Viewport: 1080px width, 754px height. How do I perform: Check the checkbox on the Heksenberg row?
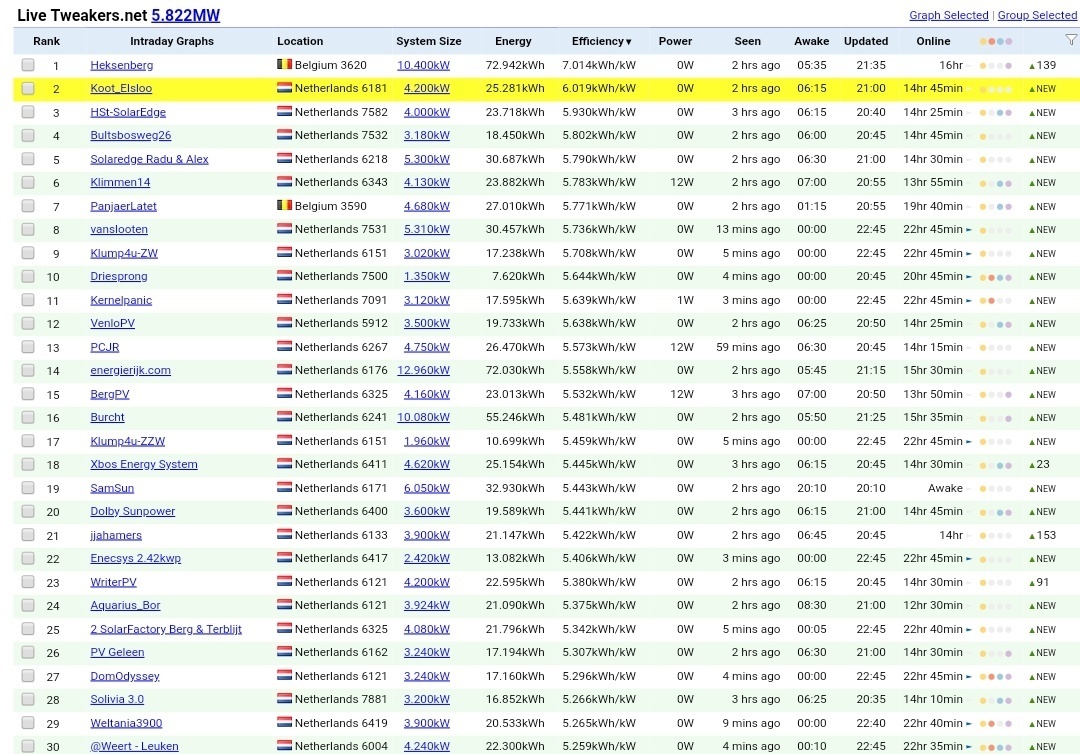(x=27, y=64)
